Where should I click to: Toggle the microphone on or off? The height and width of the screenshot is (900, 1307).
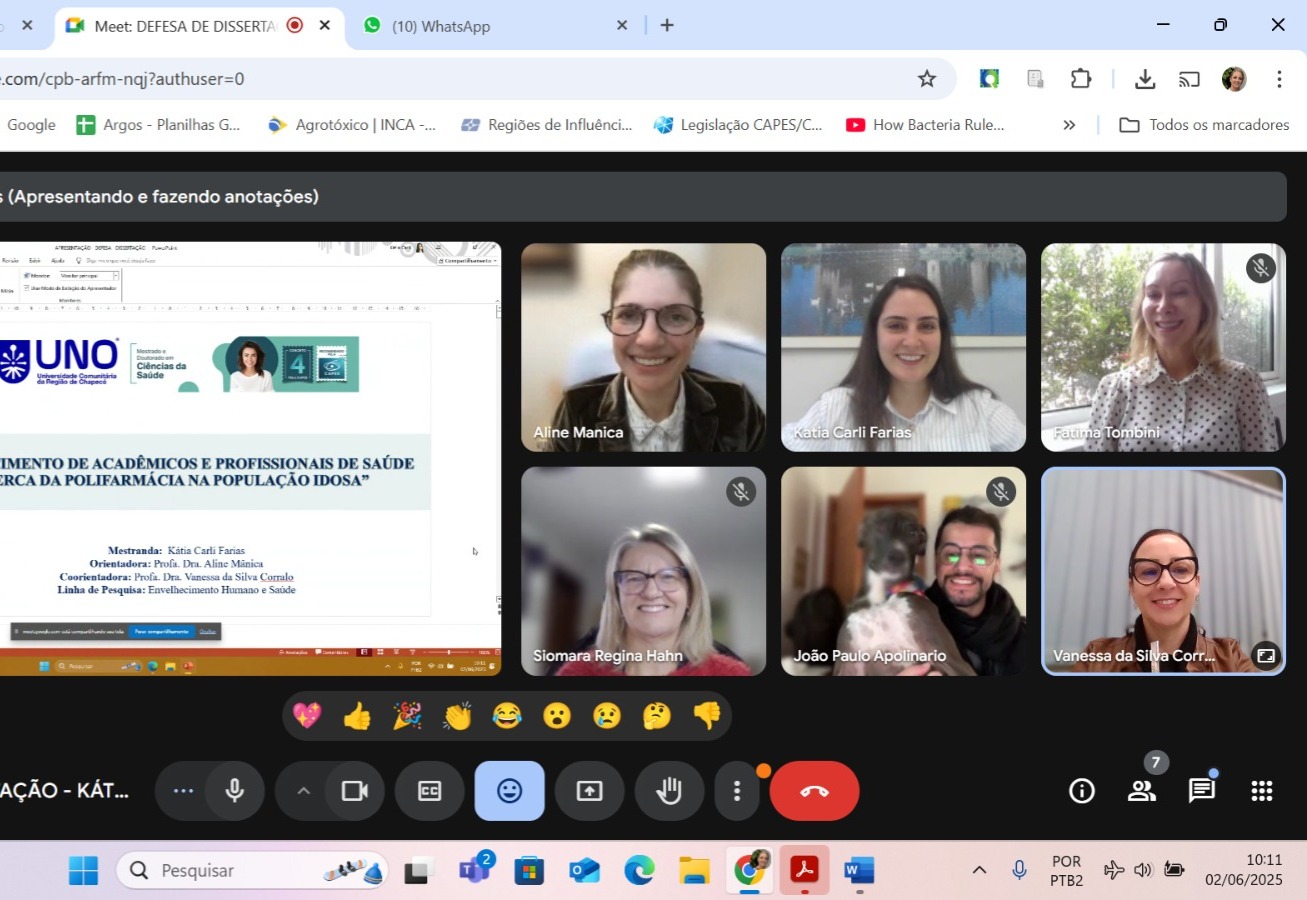235,791
